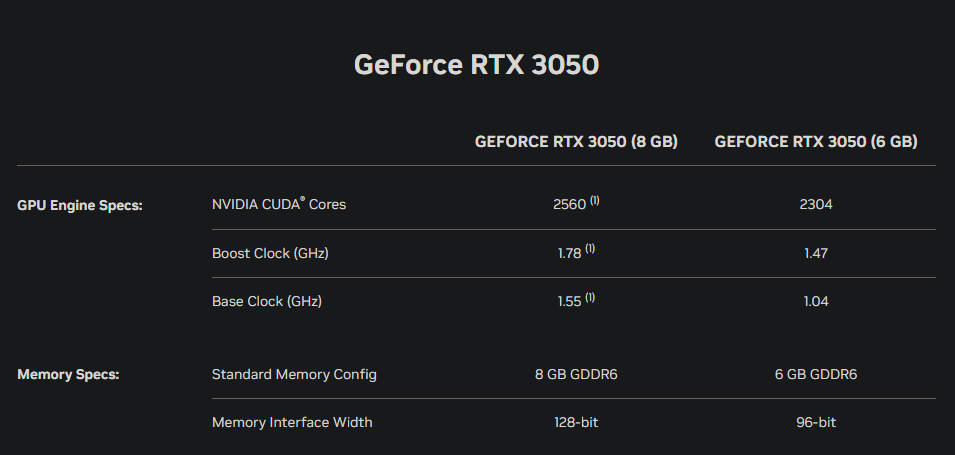
Task: Click the Boost Clock (GHz) row label
Action: pos(270,253)
